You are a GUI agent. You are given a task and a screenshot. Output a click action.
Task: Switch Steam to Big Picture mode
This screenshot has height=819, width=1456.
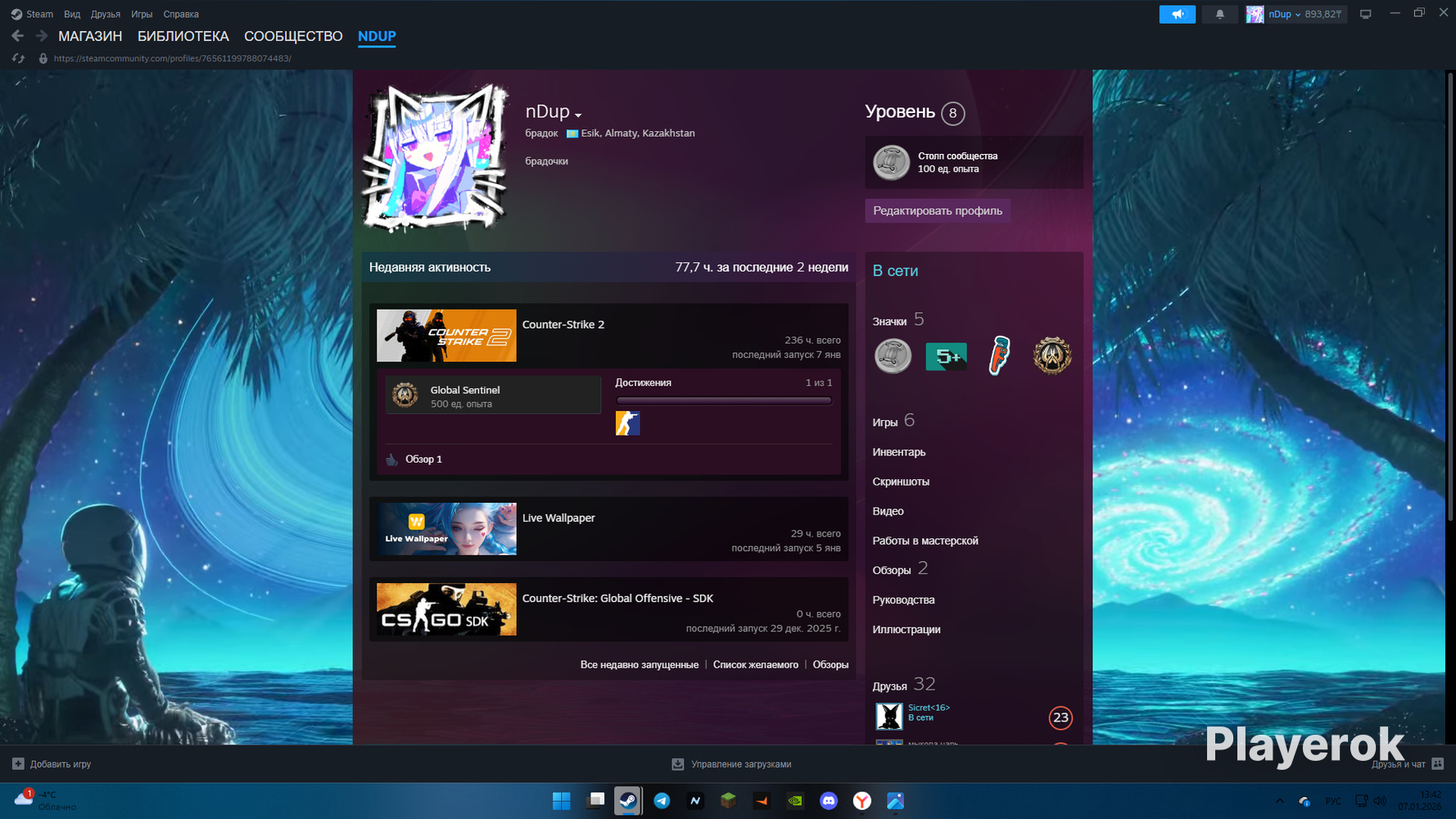[1365, 14]
